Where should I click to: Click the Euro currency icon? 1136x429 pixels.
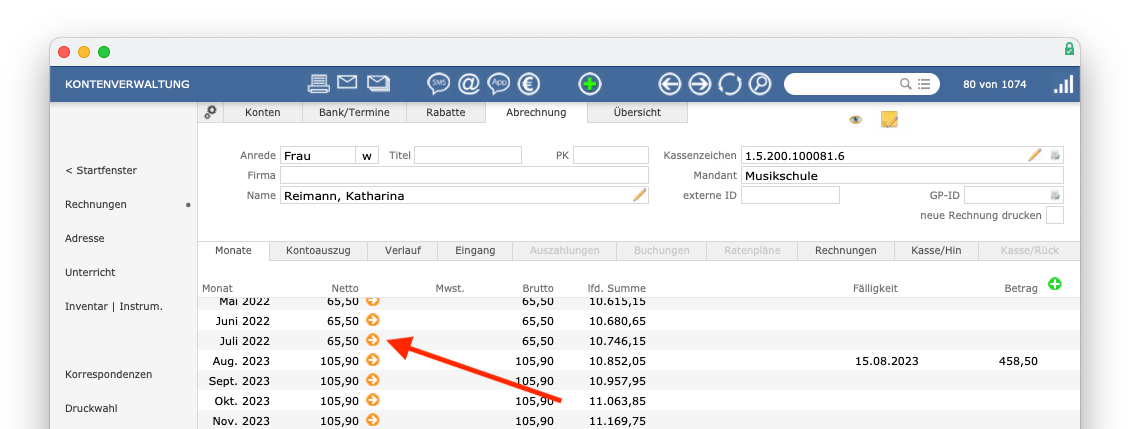coord(529,84)
